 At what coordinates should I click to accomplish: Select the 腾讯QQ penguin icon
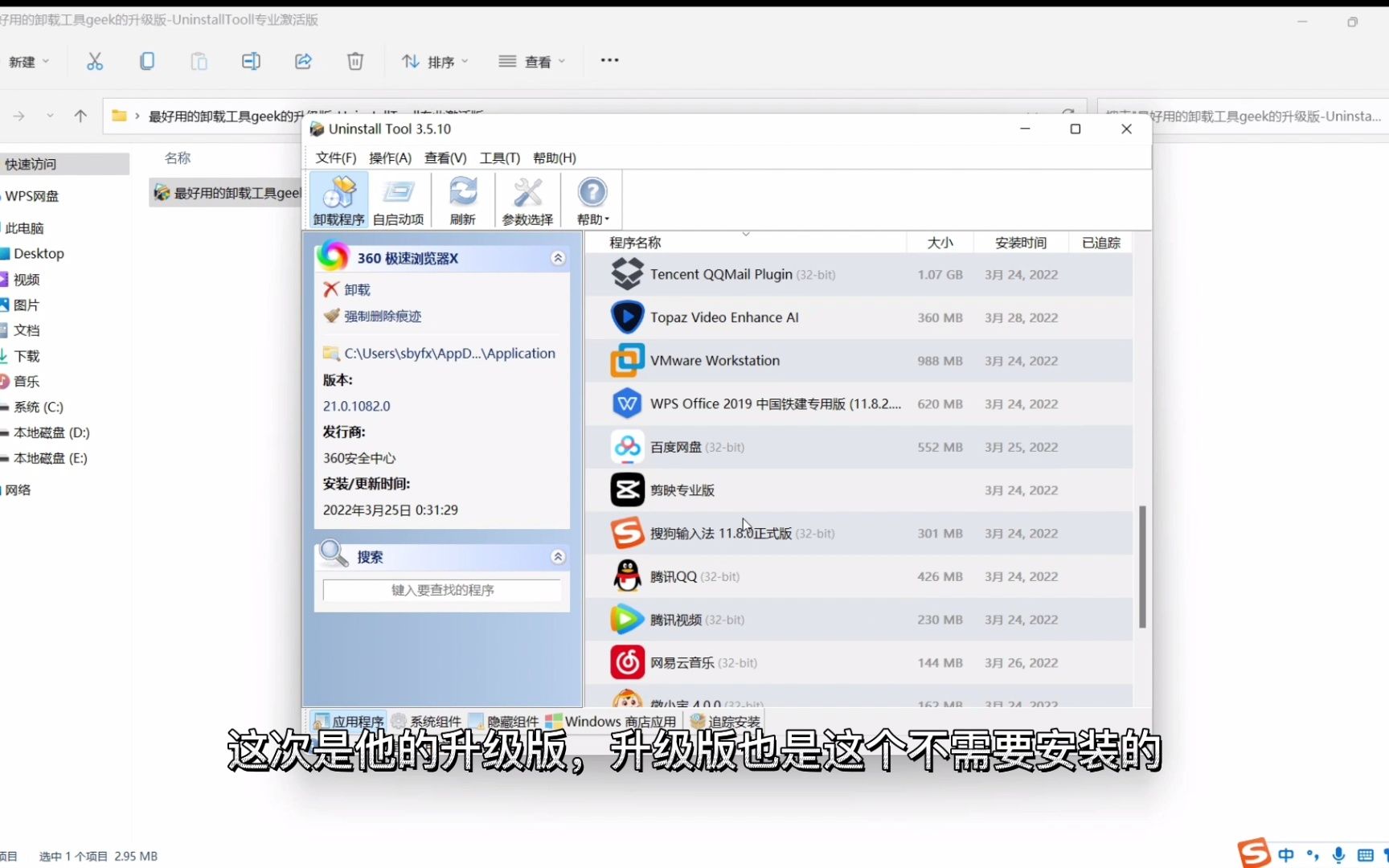pos(627,576)
